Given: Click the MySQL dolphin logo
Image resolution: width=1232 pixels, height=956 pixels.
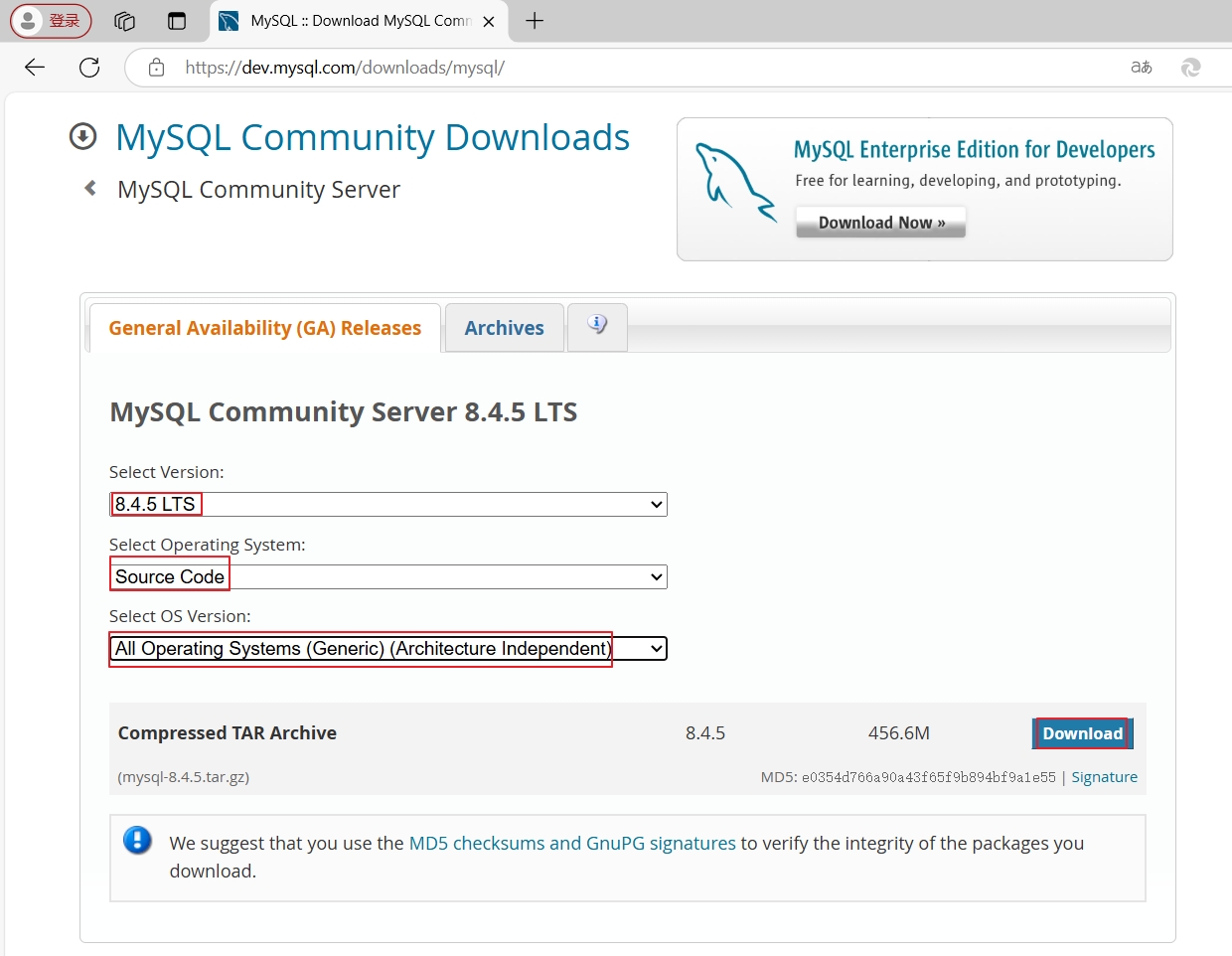Looking at the screenshot, I should (734, 181).
